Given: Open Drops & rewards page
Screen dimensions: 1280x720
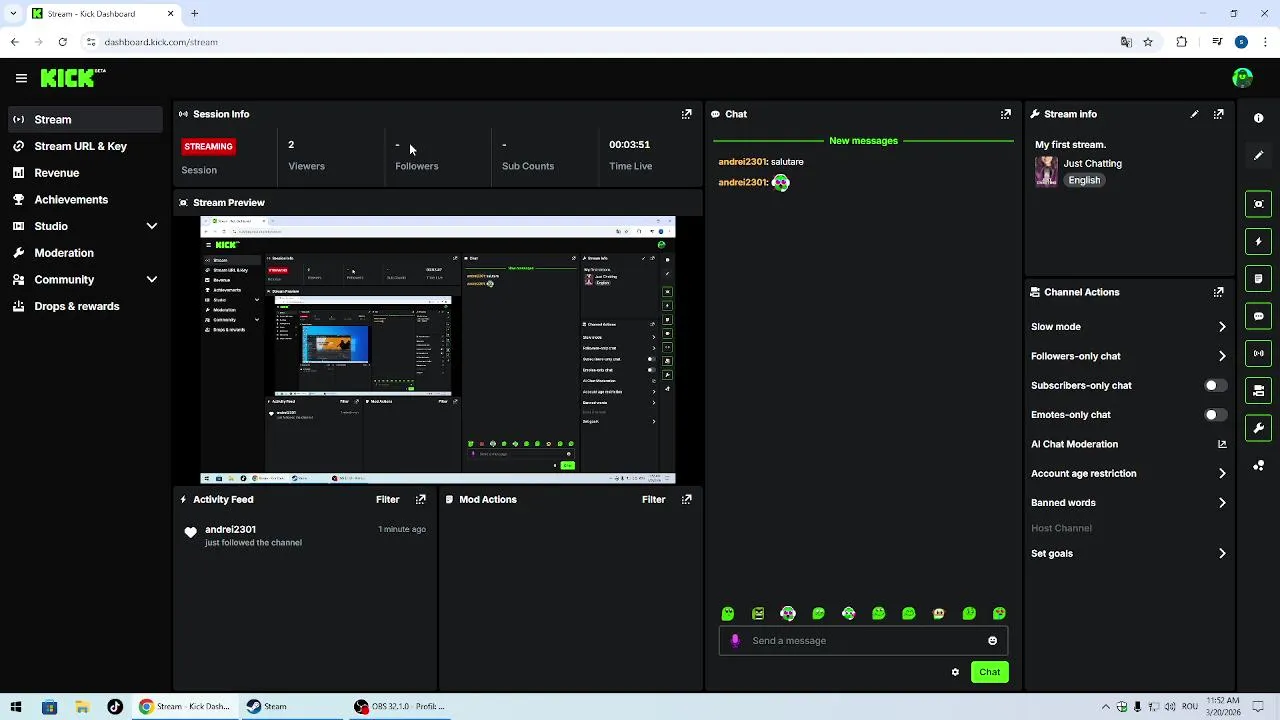Looking at the screenshot, I should point(84,306).
